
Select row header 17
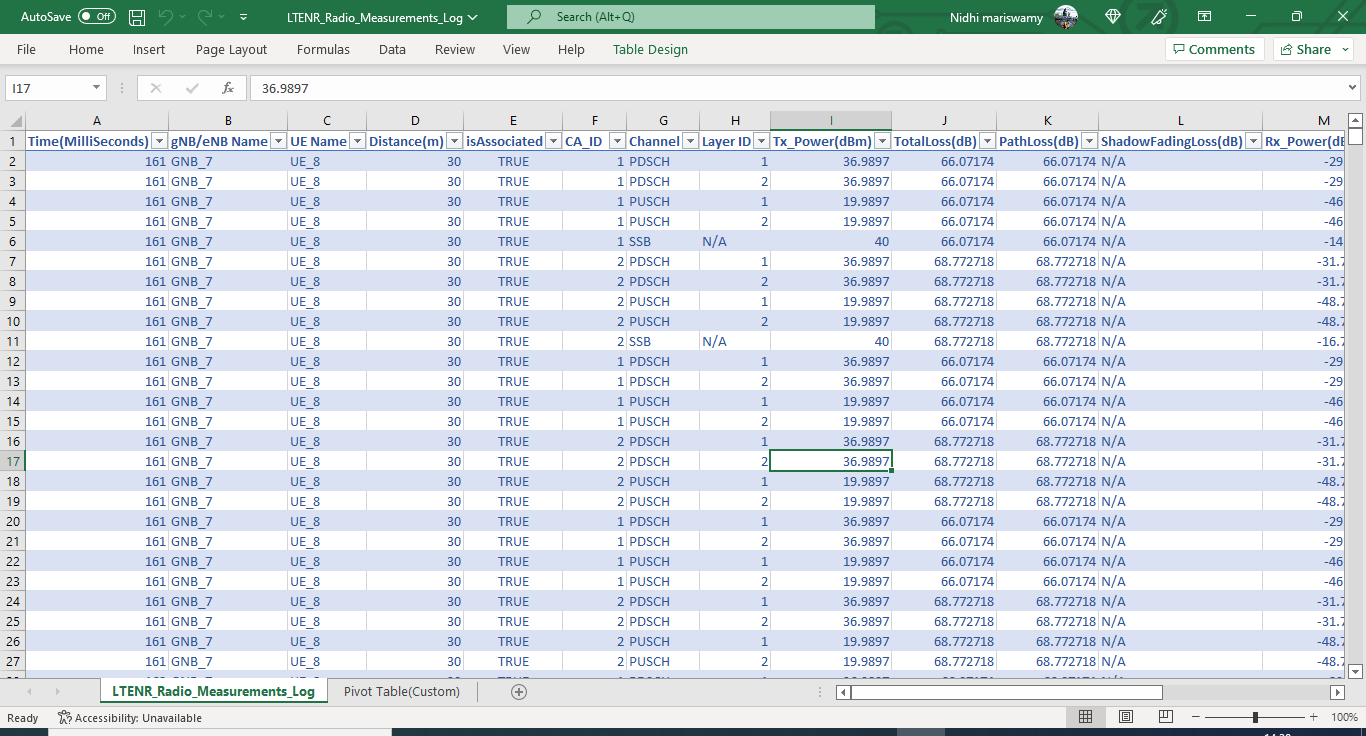coord(13,461)
